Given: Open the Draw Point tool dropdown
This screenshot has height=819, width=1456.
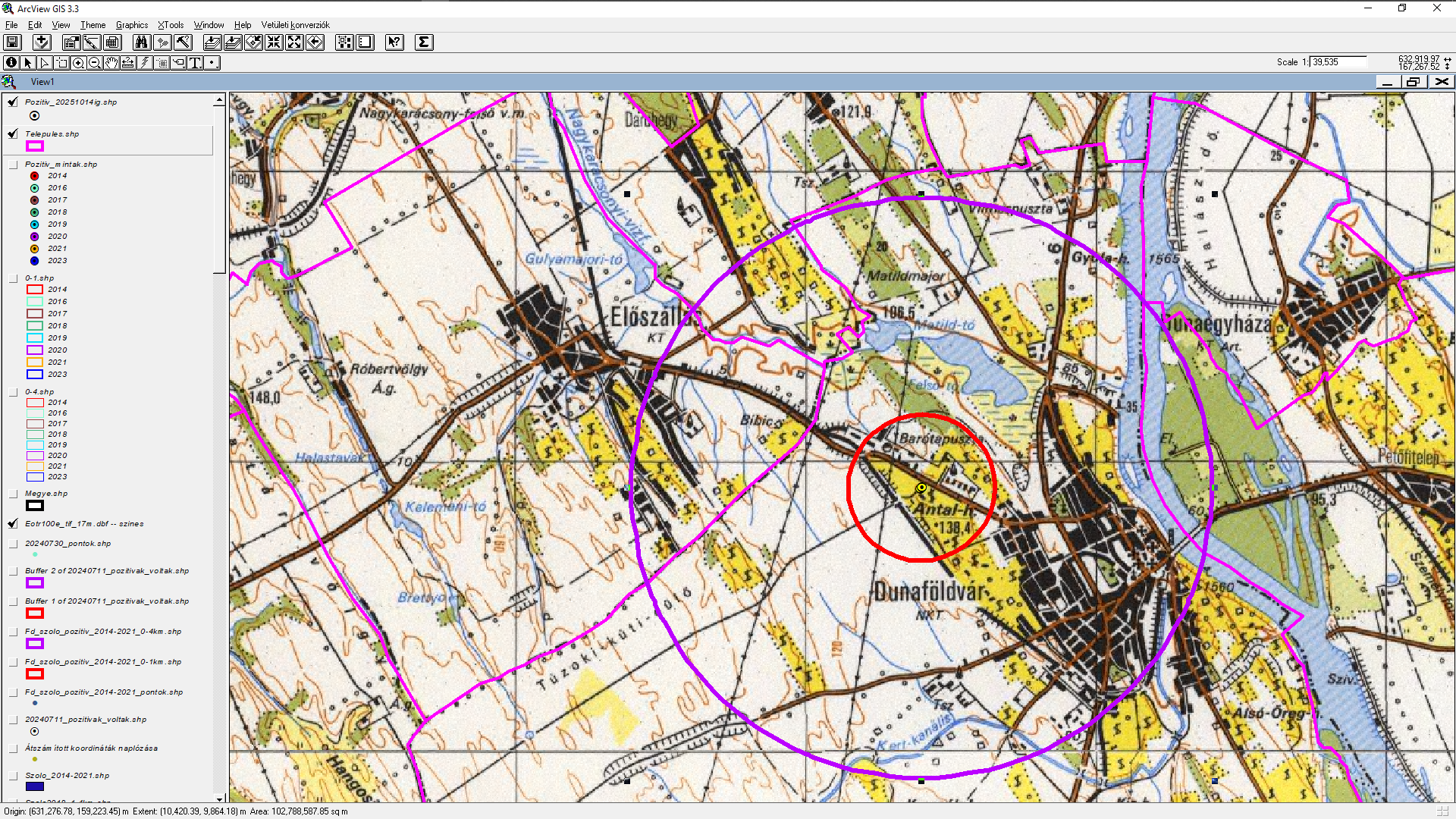Looking at the screenshot, I should point(213,63).
